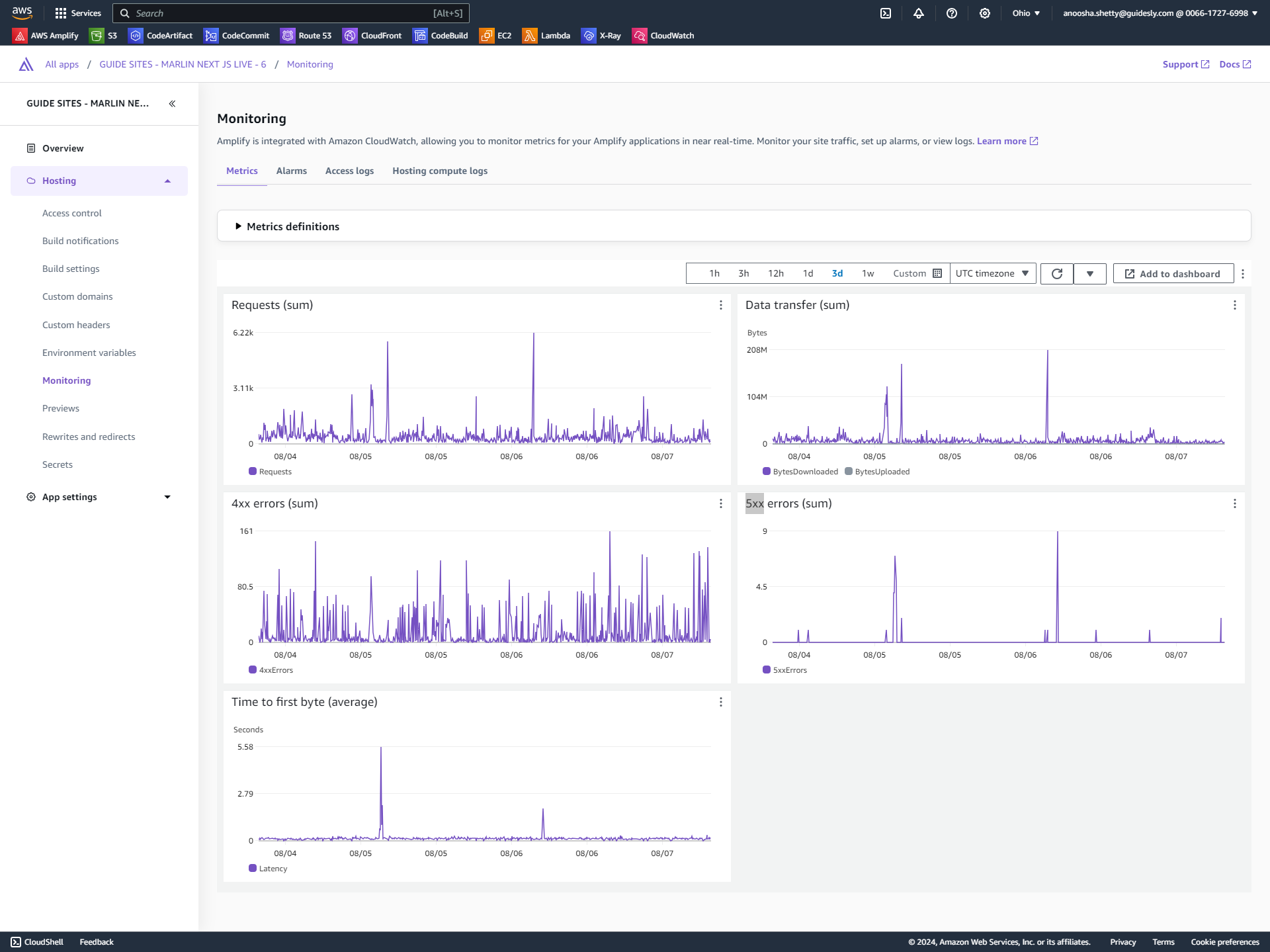
Task: Switch to the Access logs tab
Action: (349, 171)
